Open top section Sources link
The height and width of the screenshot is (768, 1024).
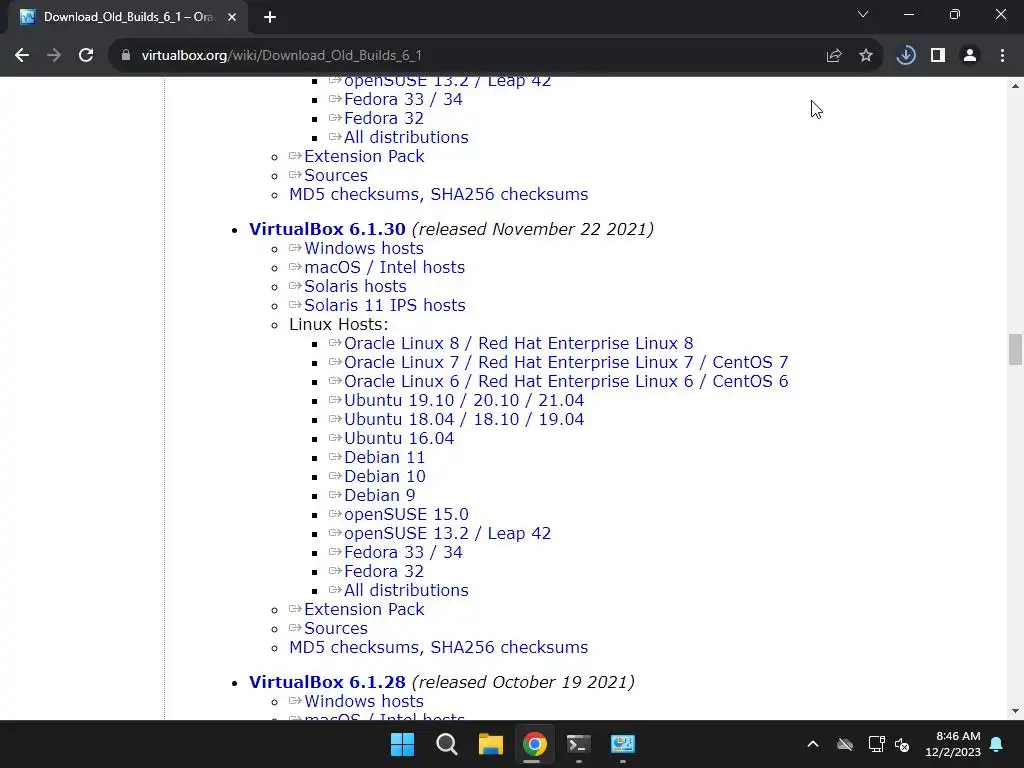pyautogui.click(x=336, y=175)
